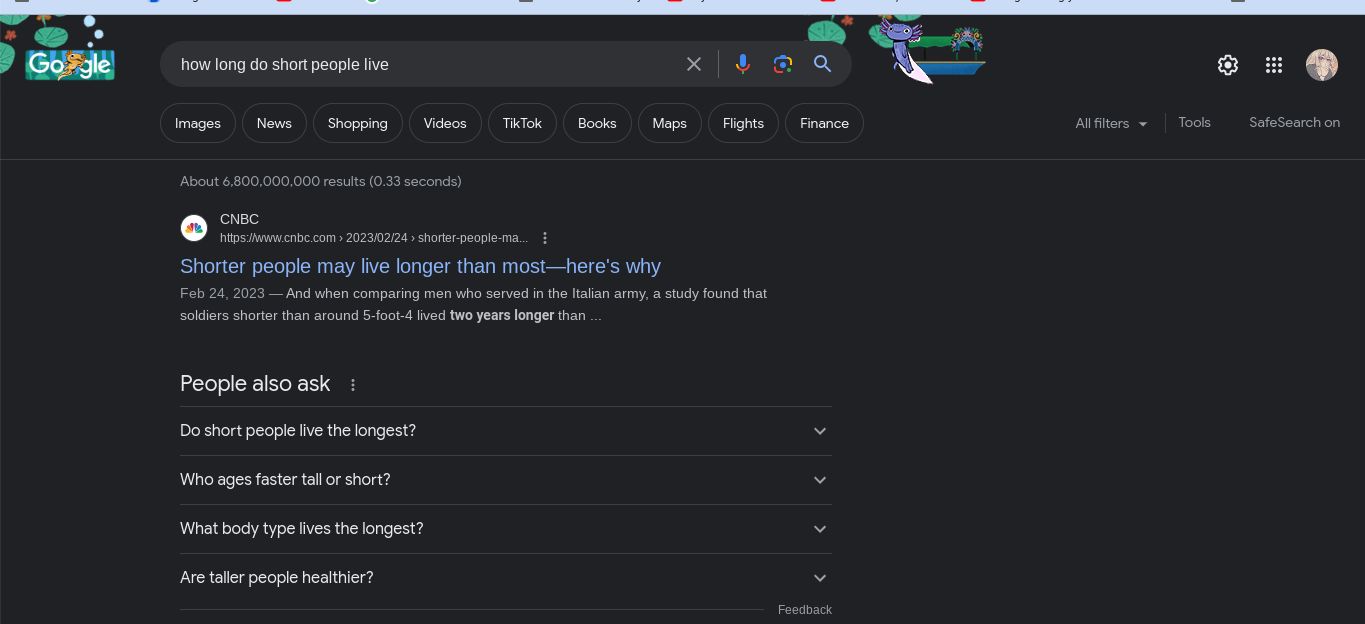The width and height of the screenshot is (1365, 624).
Task: Select the Videos filter tab
Action: [x=445, y=123]
